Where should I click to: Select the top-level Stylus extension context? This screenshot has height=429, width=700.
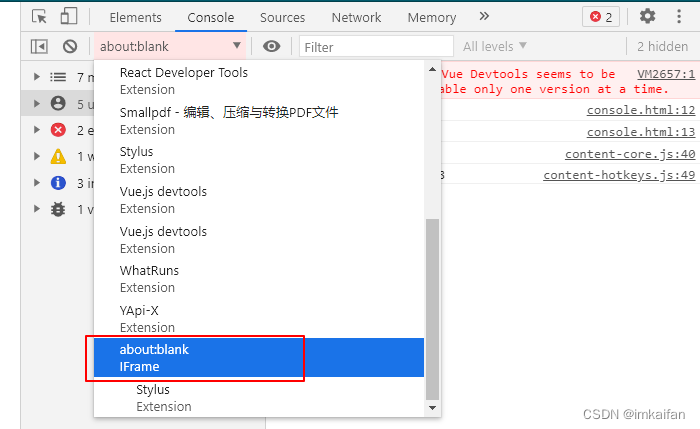coord(259,160)
